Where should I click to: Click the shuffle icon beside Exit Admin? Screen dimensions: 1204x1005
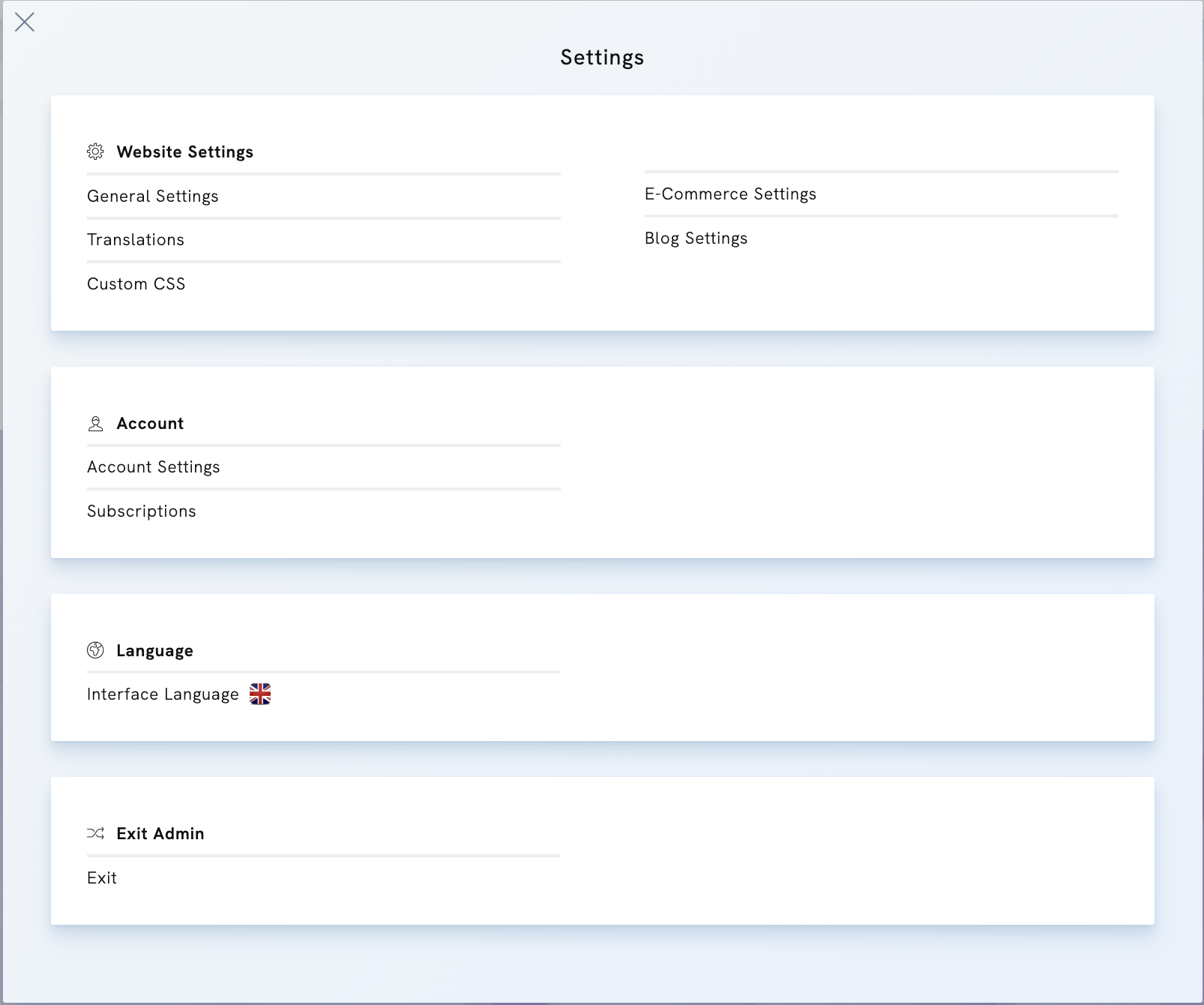click(x=95, y=833)
